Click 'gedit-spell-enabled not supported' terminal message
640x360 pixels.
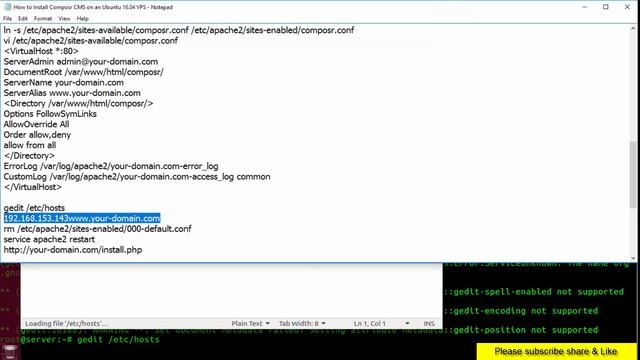534,291
